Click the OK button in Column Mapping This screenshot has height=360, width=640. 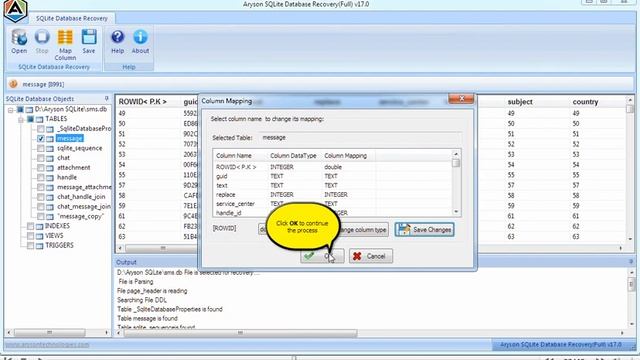pyautogui.click(x=322, y=256)
